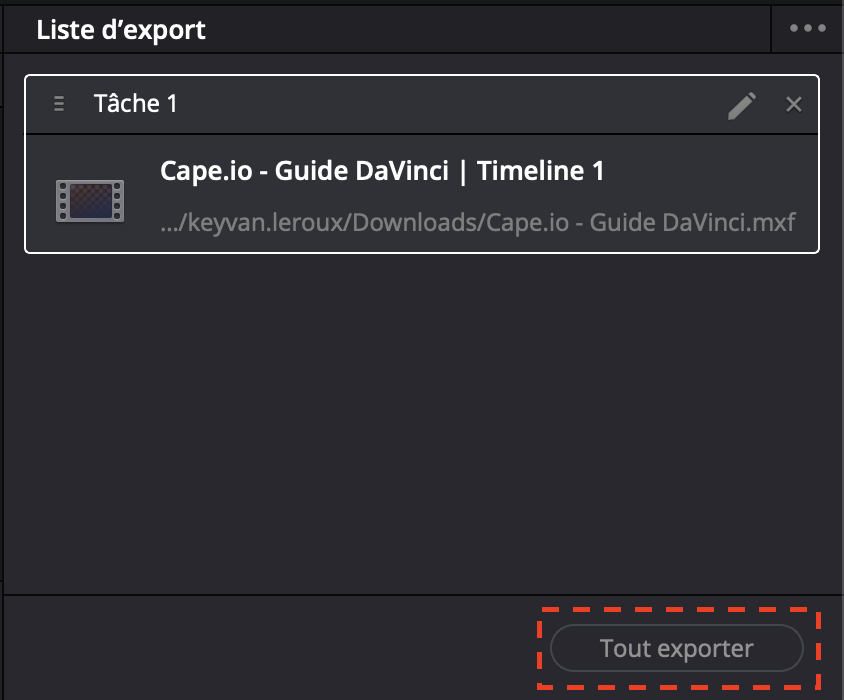This screenshot has height=700, width=844.
Task: Click the drag handle beside Tâche 1
Action: (58, 104)
